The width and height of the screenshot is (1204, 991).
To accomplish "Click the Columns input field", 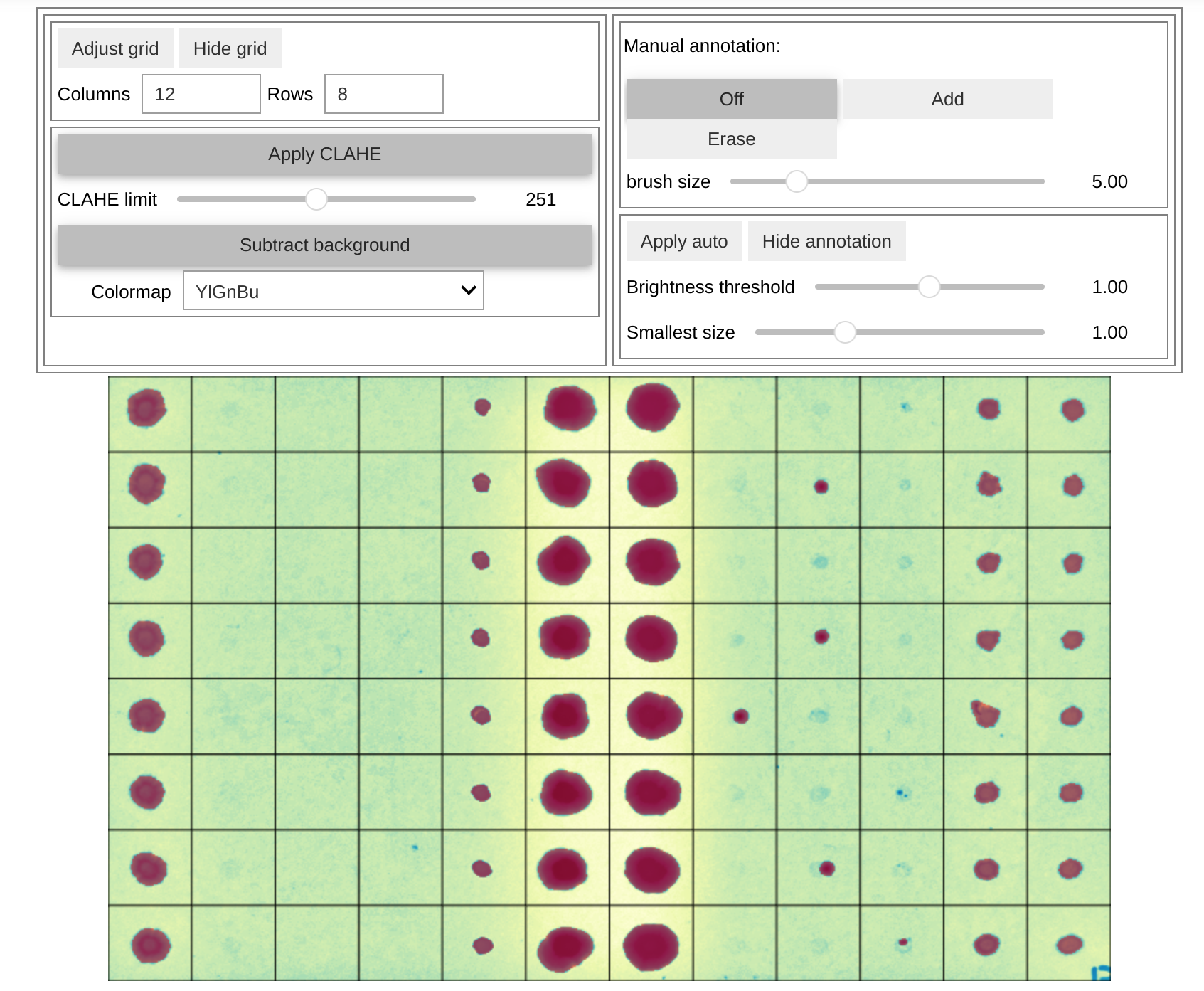I will tap(201, 94).
